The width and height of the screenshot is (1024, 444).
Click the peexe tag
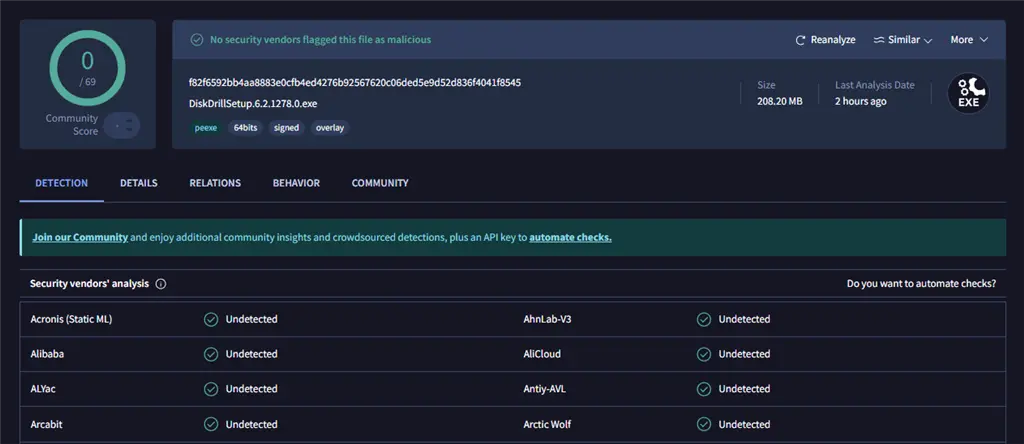(x=206, y=128)
